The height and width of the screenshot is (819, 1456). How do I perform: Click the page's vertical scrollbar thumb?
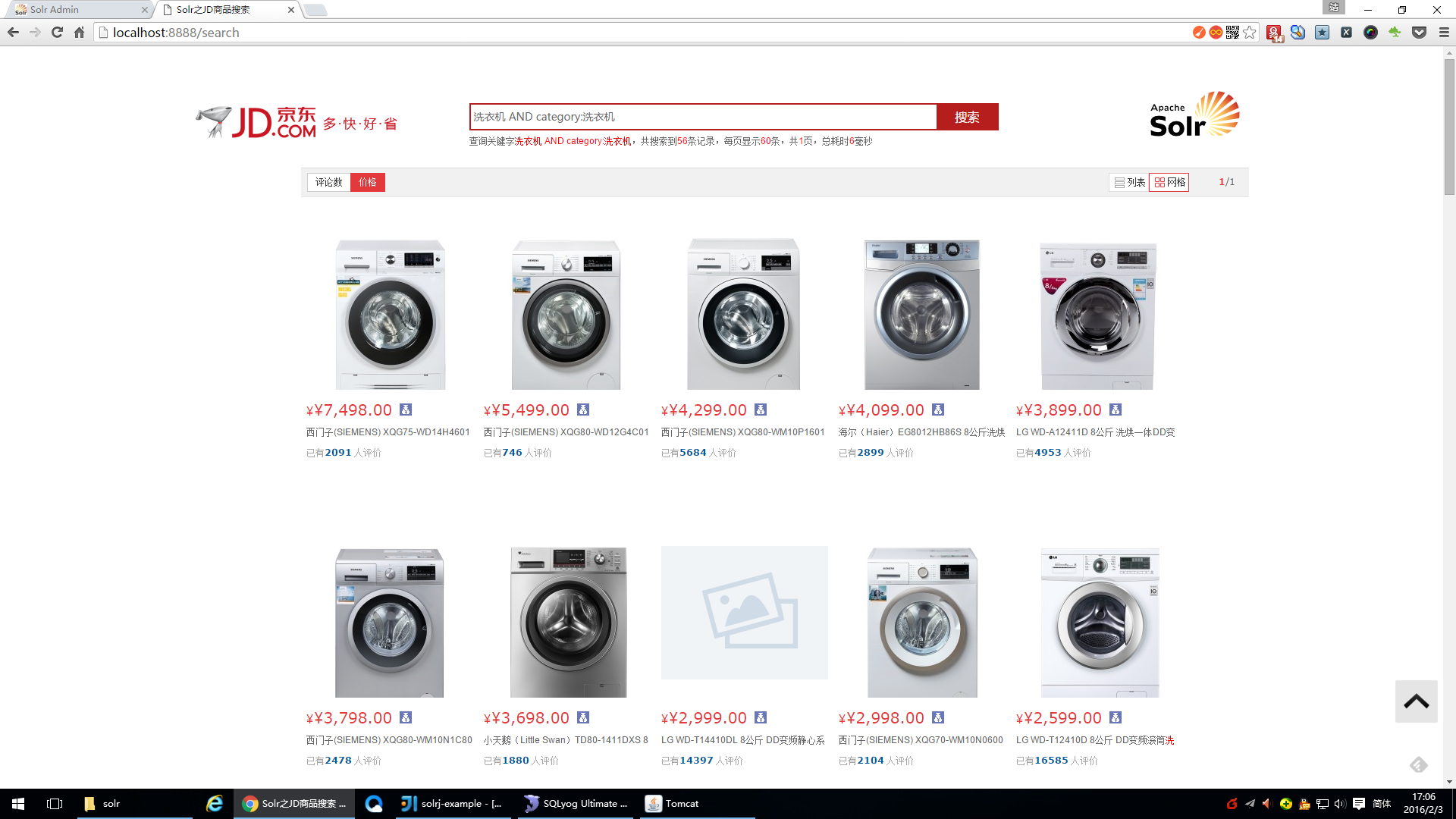(1449, 125)
